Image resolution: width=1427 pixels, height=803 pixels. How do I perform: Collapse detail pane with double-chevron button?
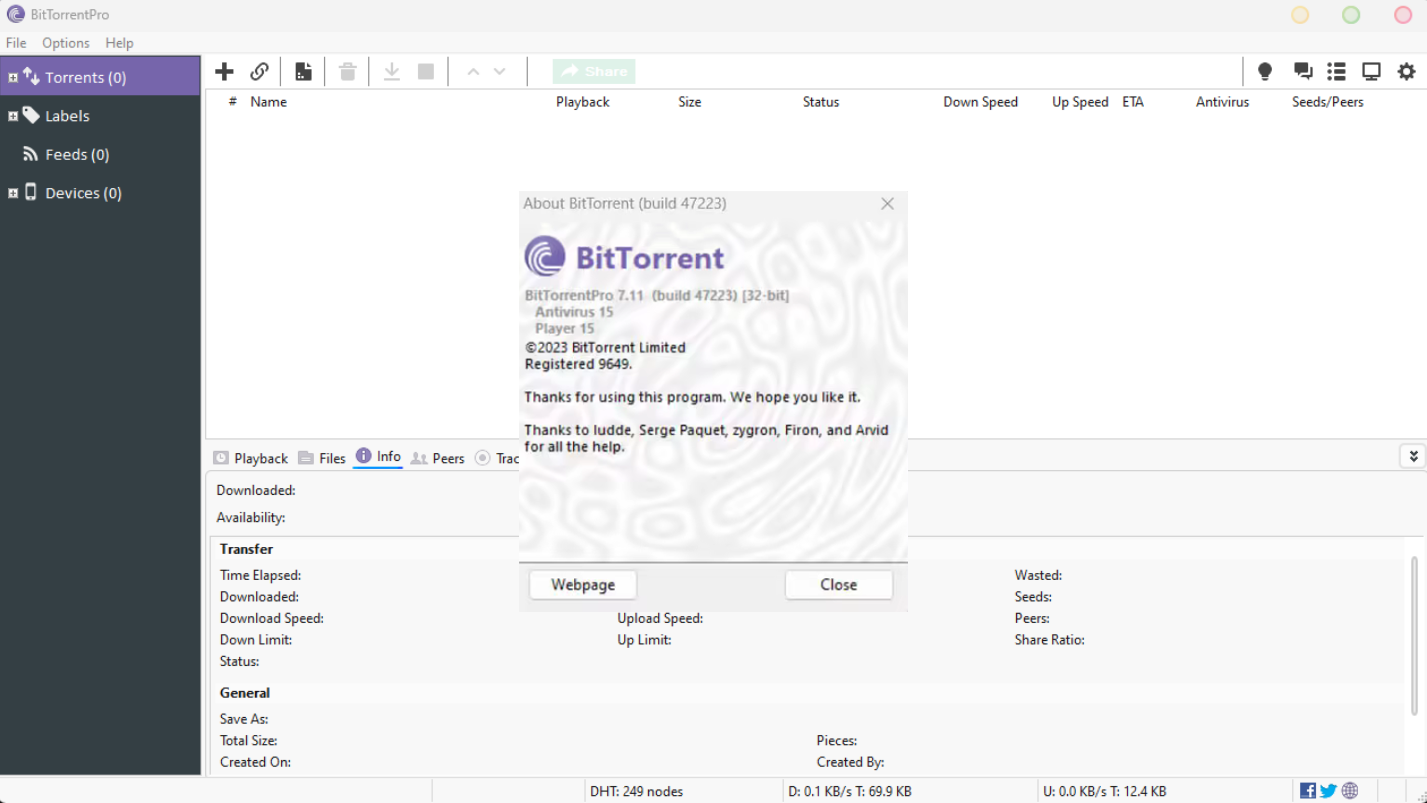(1413, 456)
